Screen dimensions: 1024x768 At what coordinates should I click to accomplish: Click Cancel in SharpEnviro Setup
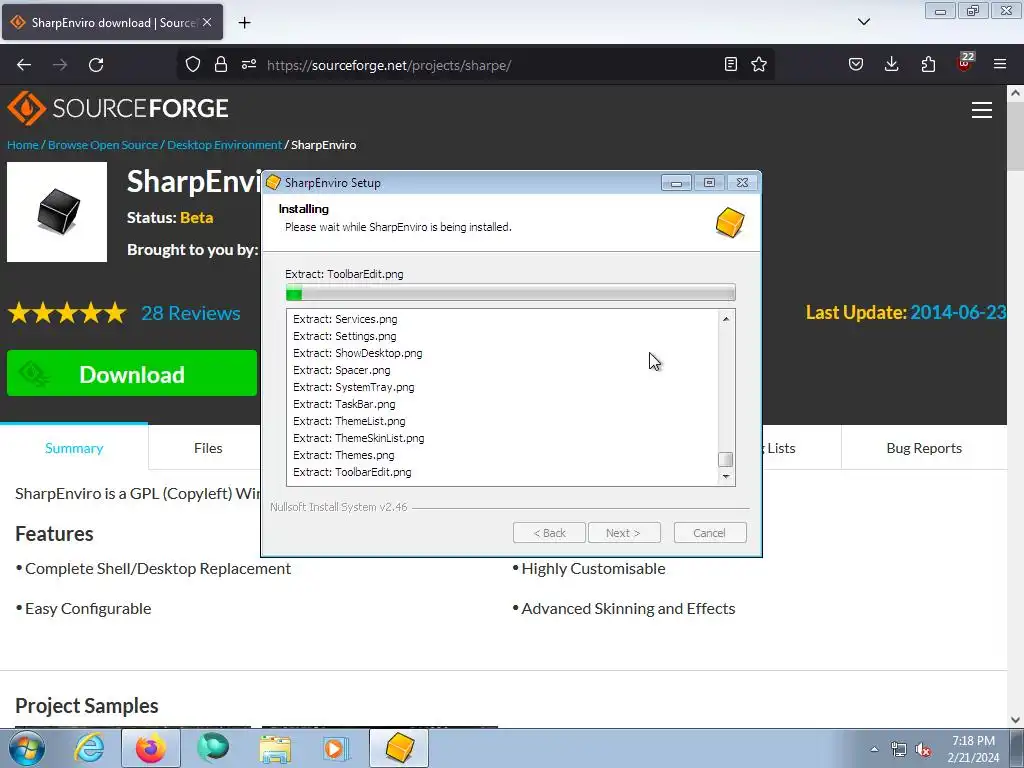tap(709, 533)
